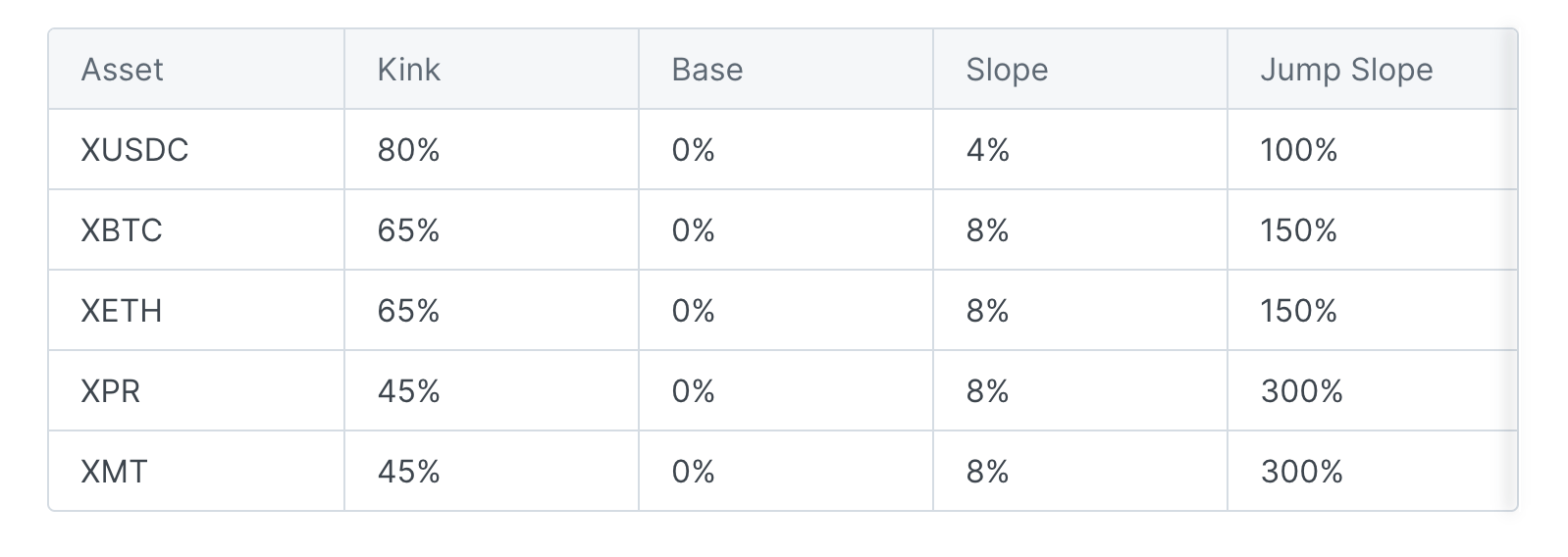Click the Asset column header
The width and height of the screenshot is (1568, 557).
[x=122, y=70]
